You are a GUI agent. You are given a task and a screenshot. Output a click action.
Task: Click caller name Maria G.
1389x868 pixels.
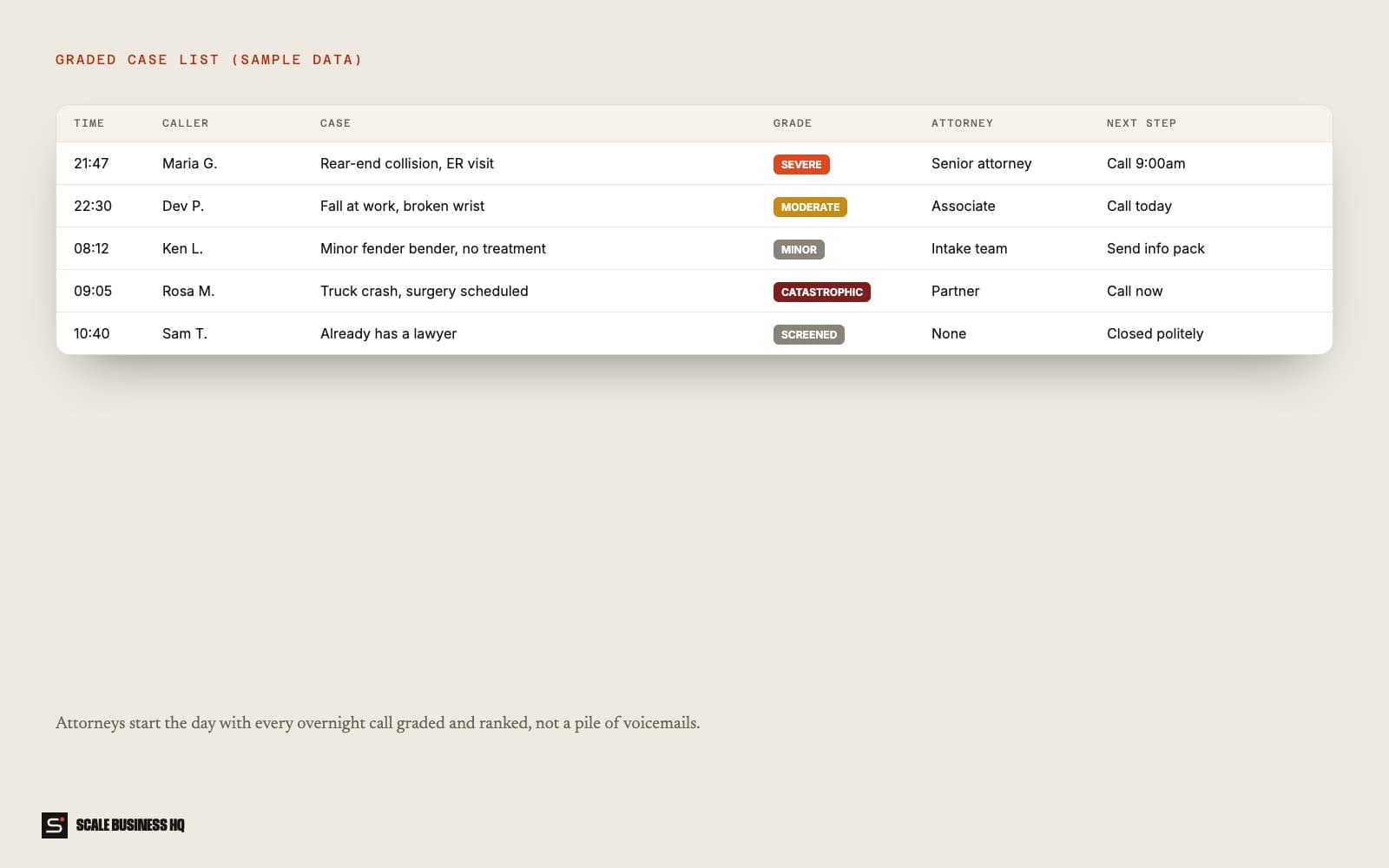click(190, 163)
